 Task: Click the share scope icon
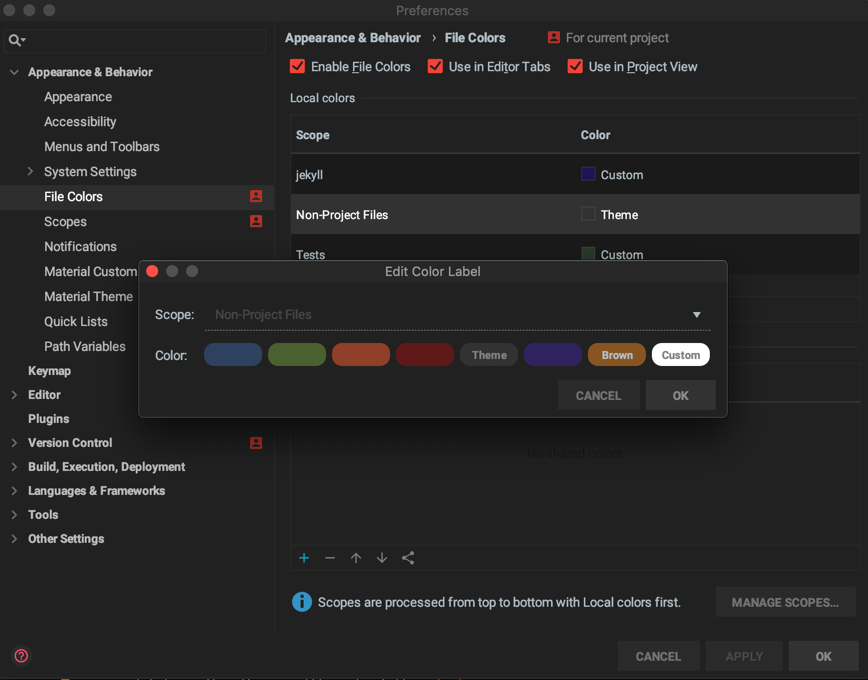tap(408, 558)
